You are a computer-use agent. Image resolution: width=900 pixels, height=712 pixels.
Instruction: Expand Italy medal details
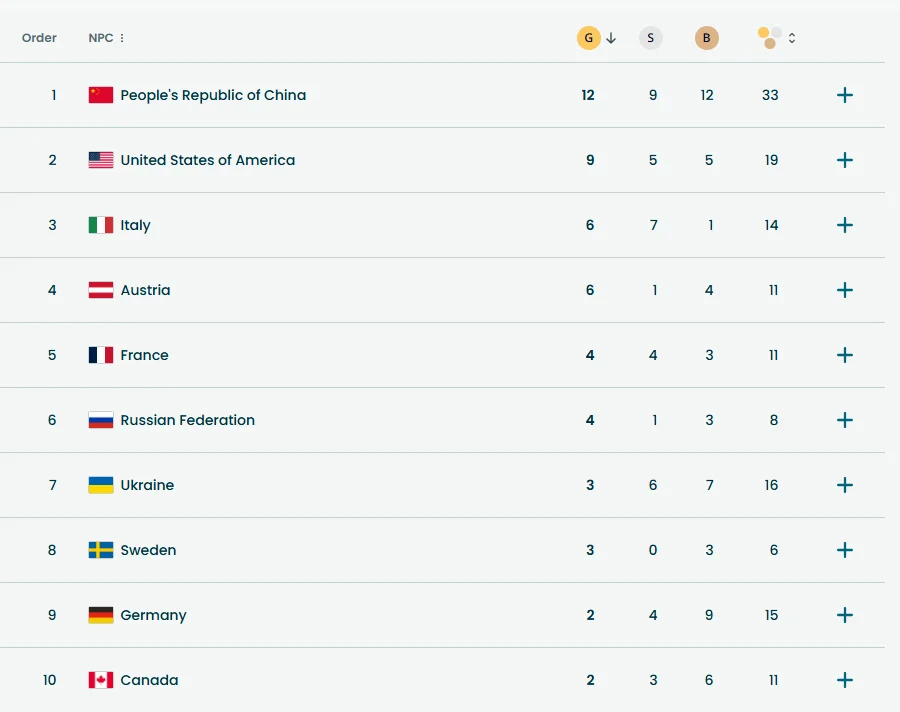coord(845,225)
